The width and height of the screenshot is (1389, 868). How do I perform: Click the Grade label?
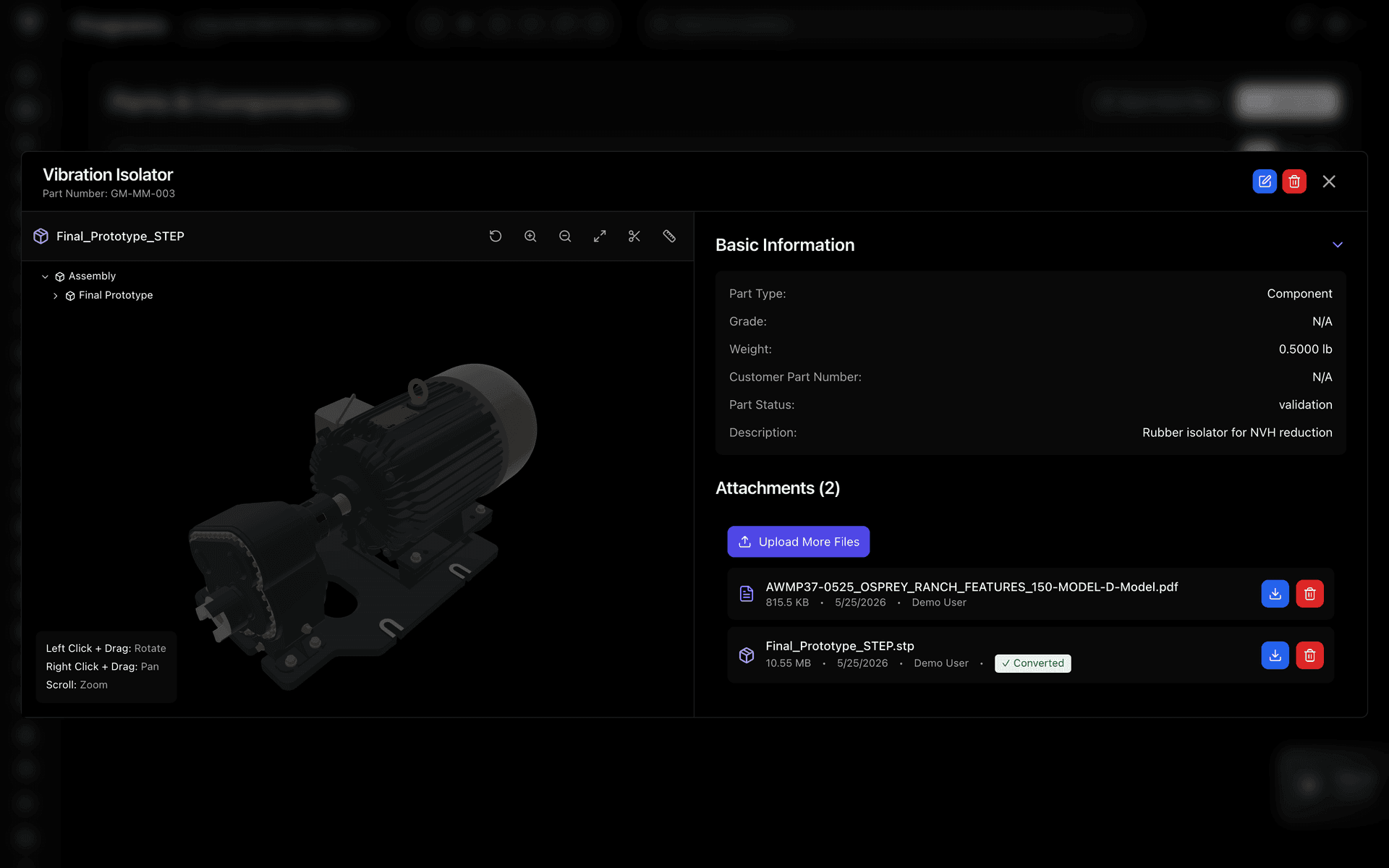point(747,321)
